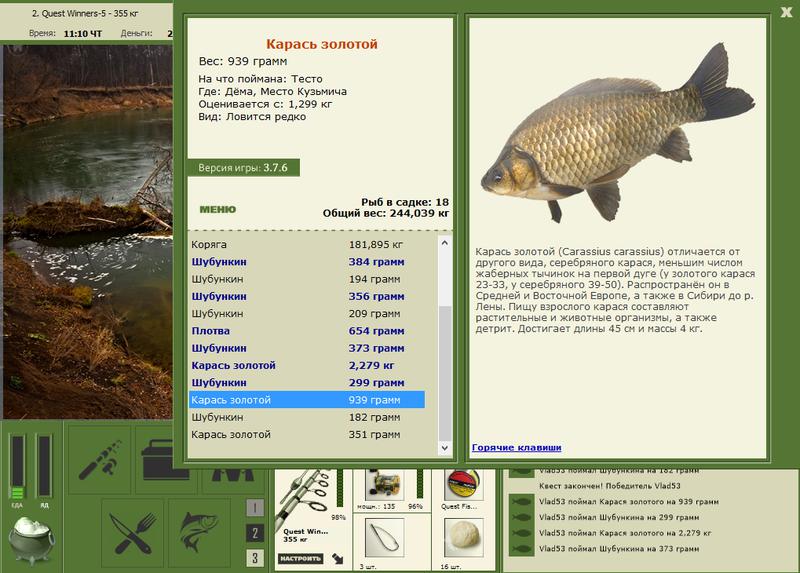The height and width of the screenshot is (573, 800).
Task: Select Шубункин 373 грамм row
Action: tap(307, 348)
